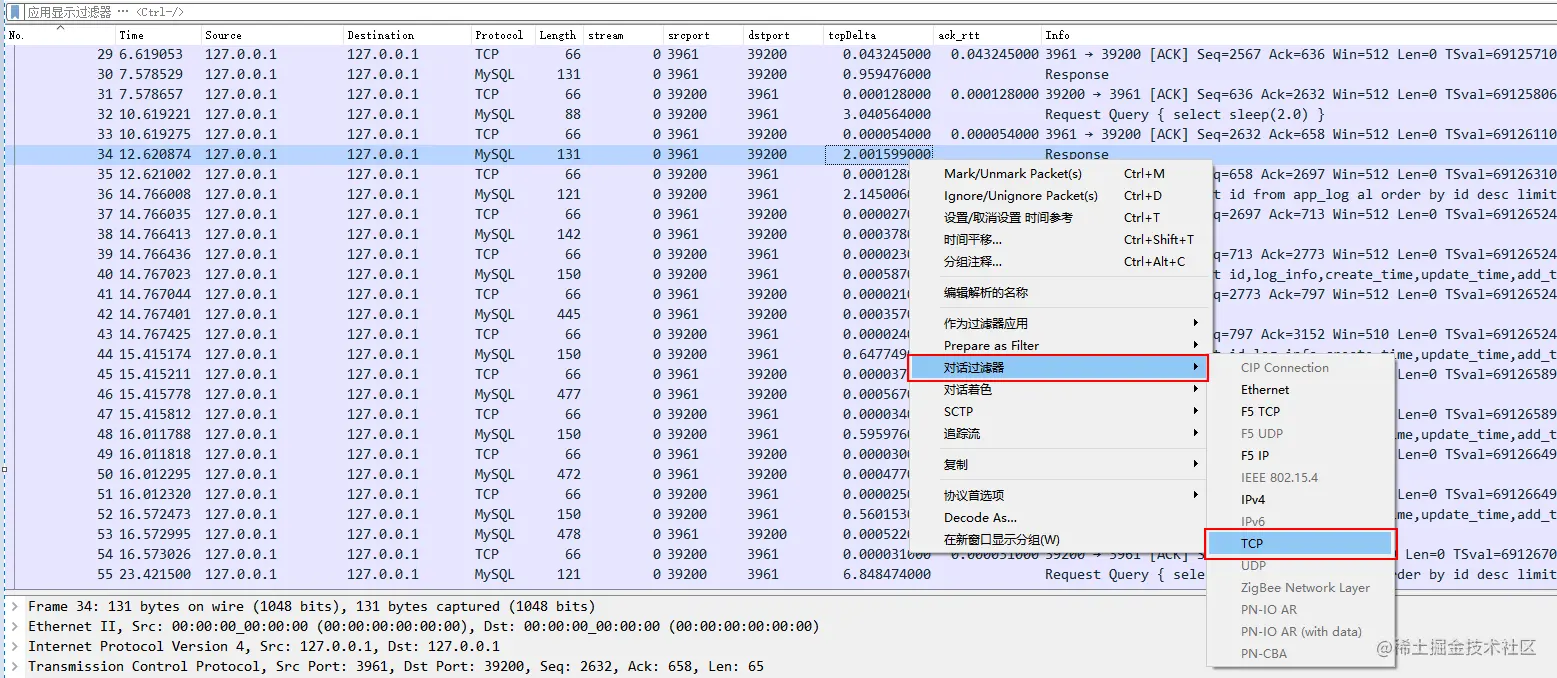Image resolution: width=1557 pixels, height=678 pixels.
Task: Select packet 30 at time 7.578529
Action: click(781, 74)
